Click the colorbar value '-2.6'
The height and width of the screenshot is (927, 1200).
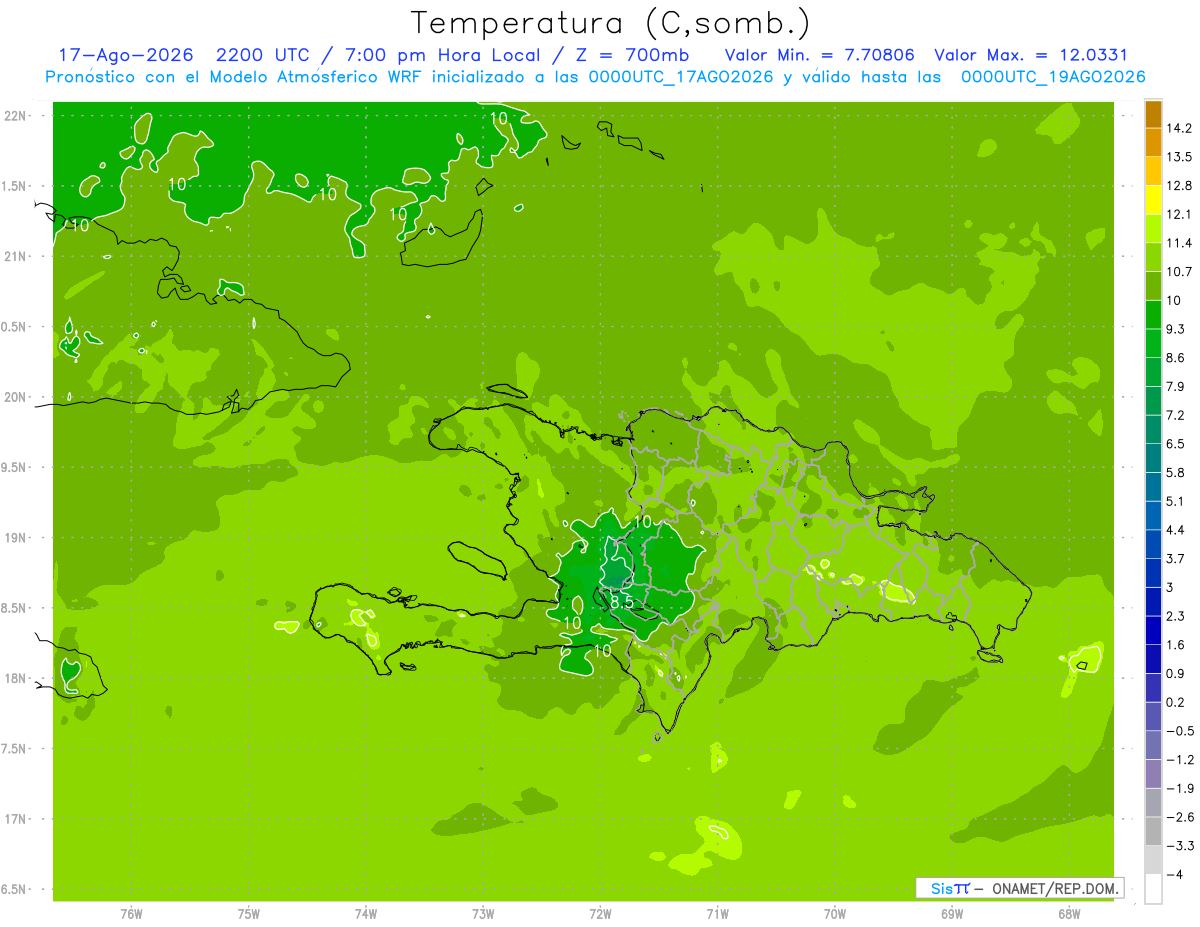pos(1179,817)
